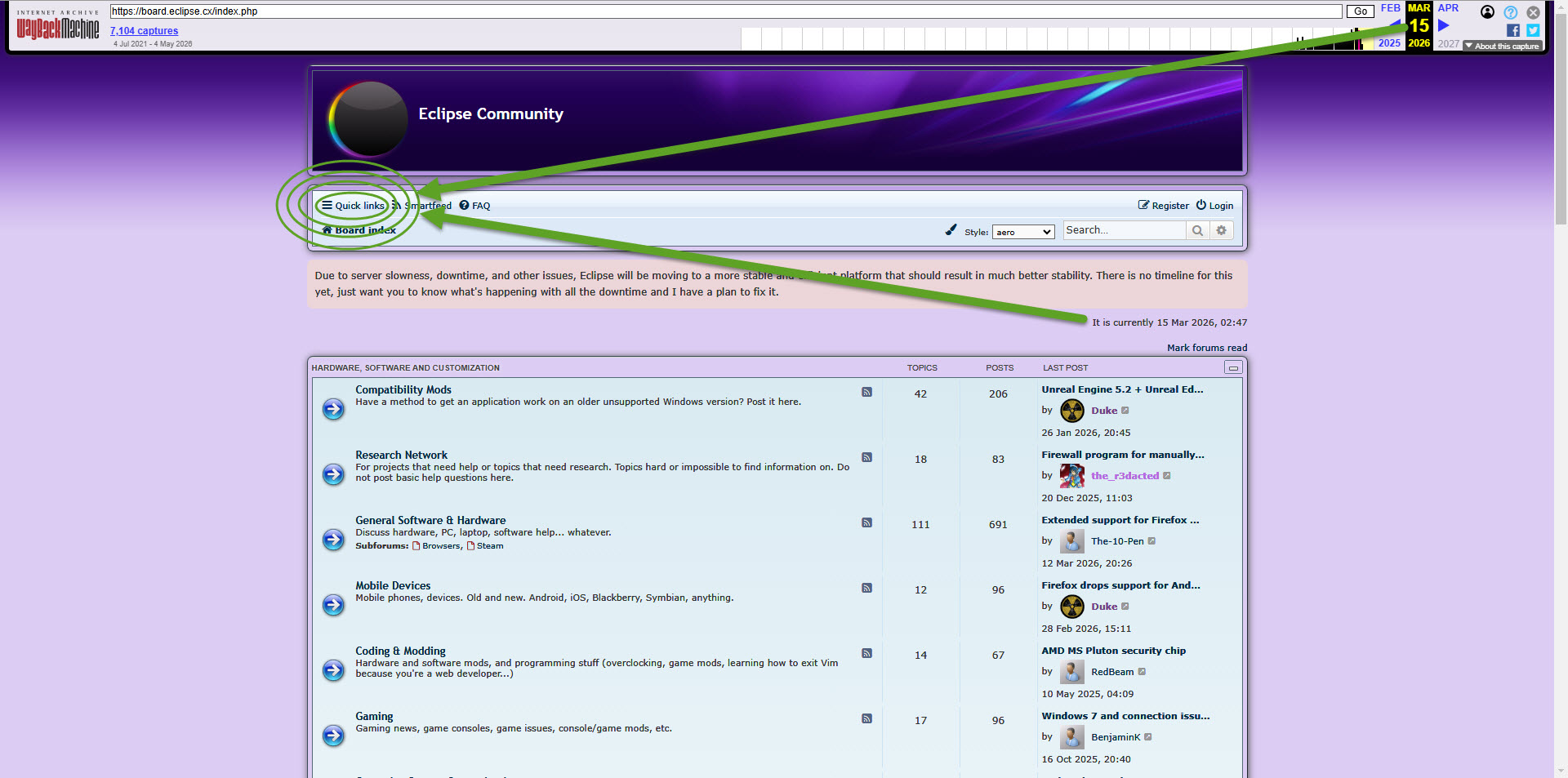View latest post icon beside RedBeam
This screenshot has width=1568, height=778.
[x=1142, y=672]
